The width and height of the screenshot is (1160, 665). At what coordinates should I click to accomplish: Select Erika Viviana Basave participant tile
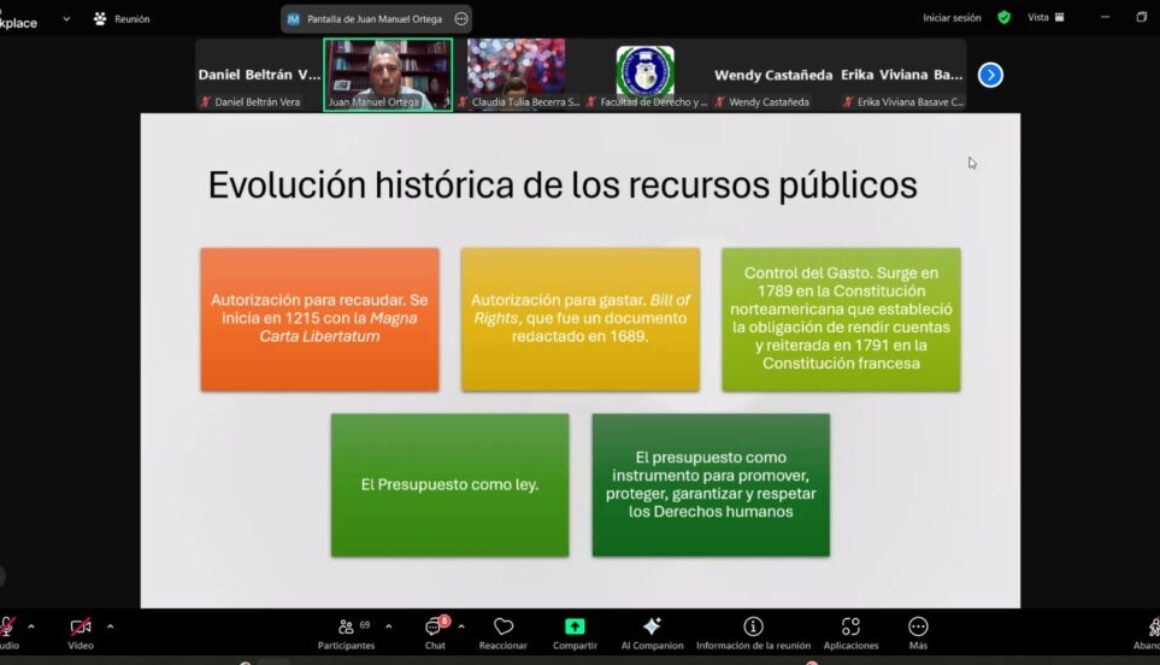click(x=902, y=75)
